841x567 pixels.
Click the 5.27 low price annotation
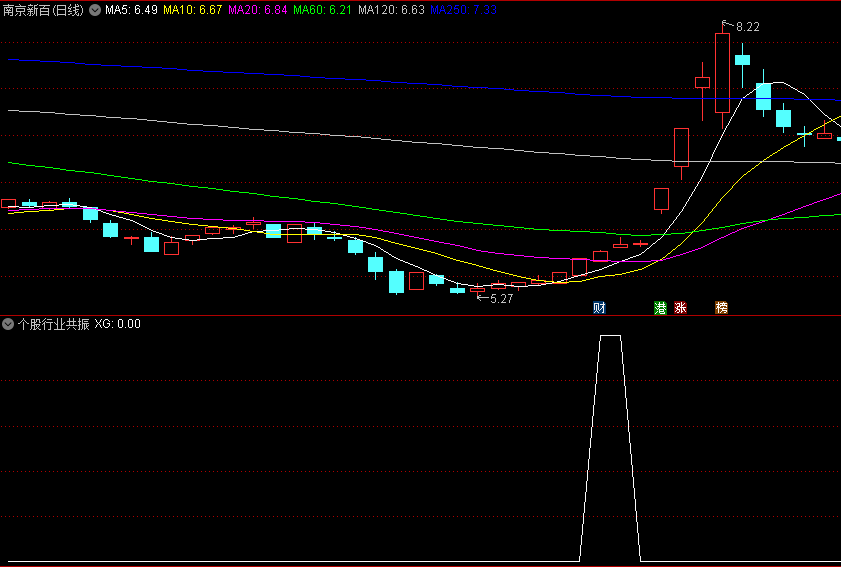(x=501, y=299)
